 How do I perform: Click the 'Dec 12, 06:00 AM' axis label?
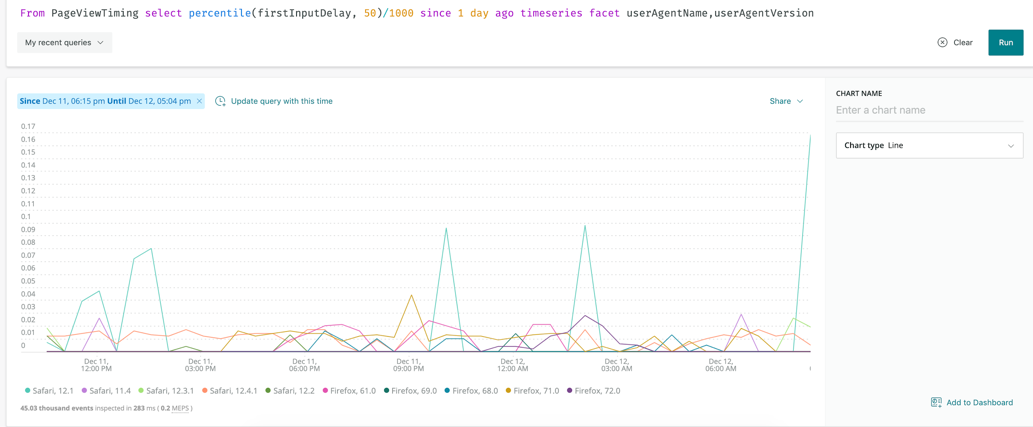pos(721,365)
